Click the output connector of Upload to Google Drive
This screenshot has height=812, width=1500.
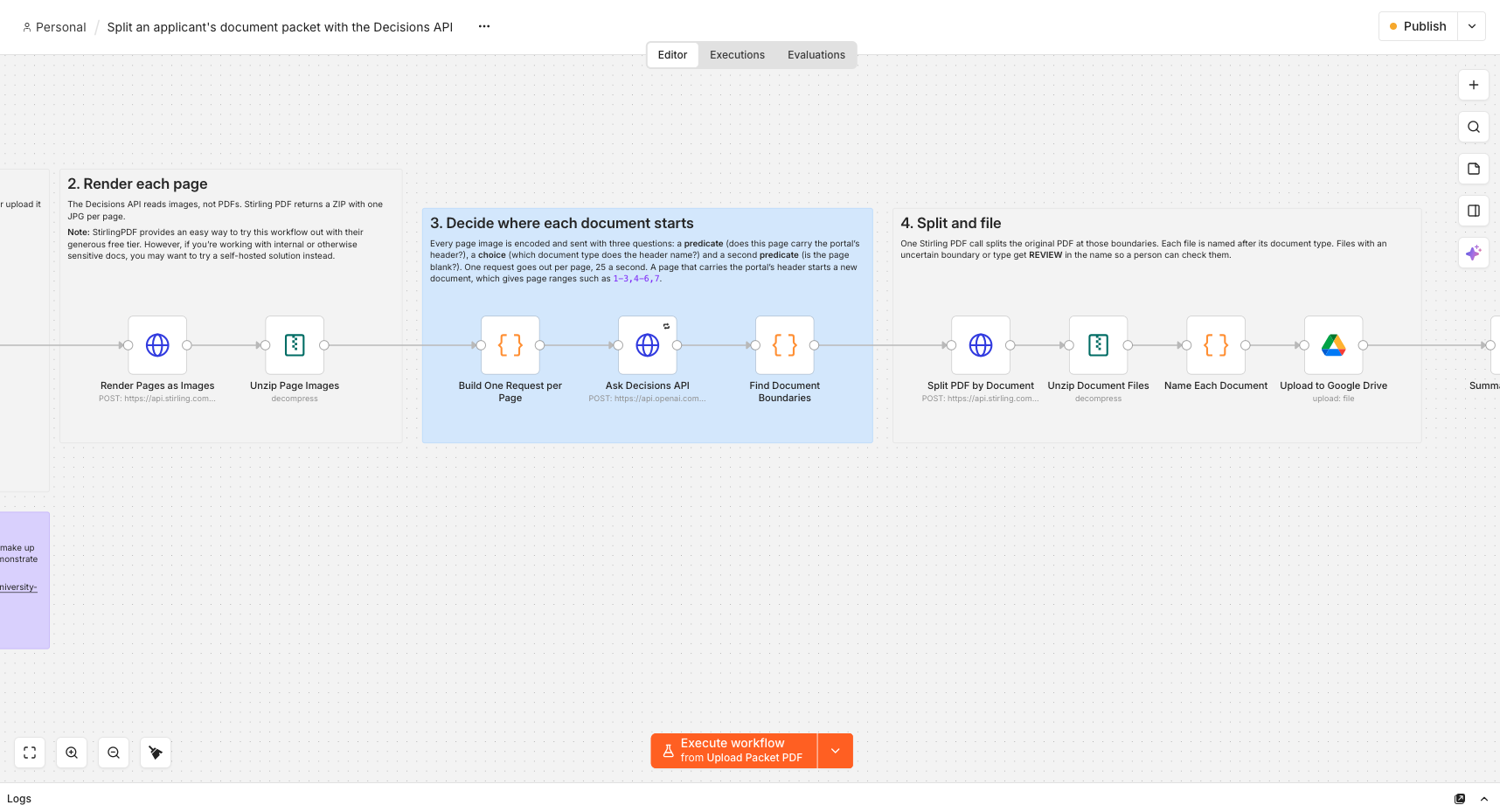point(1363,345)
